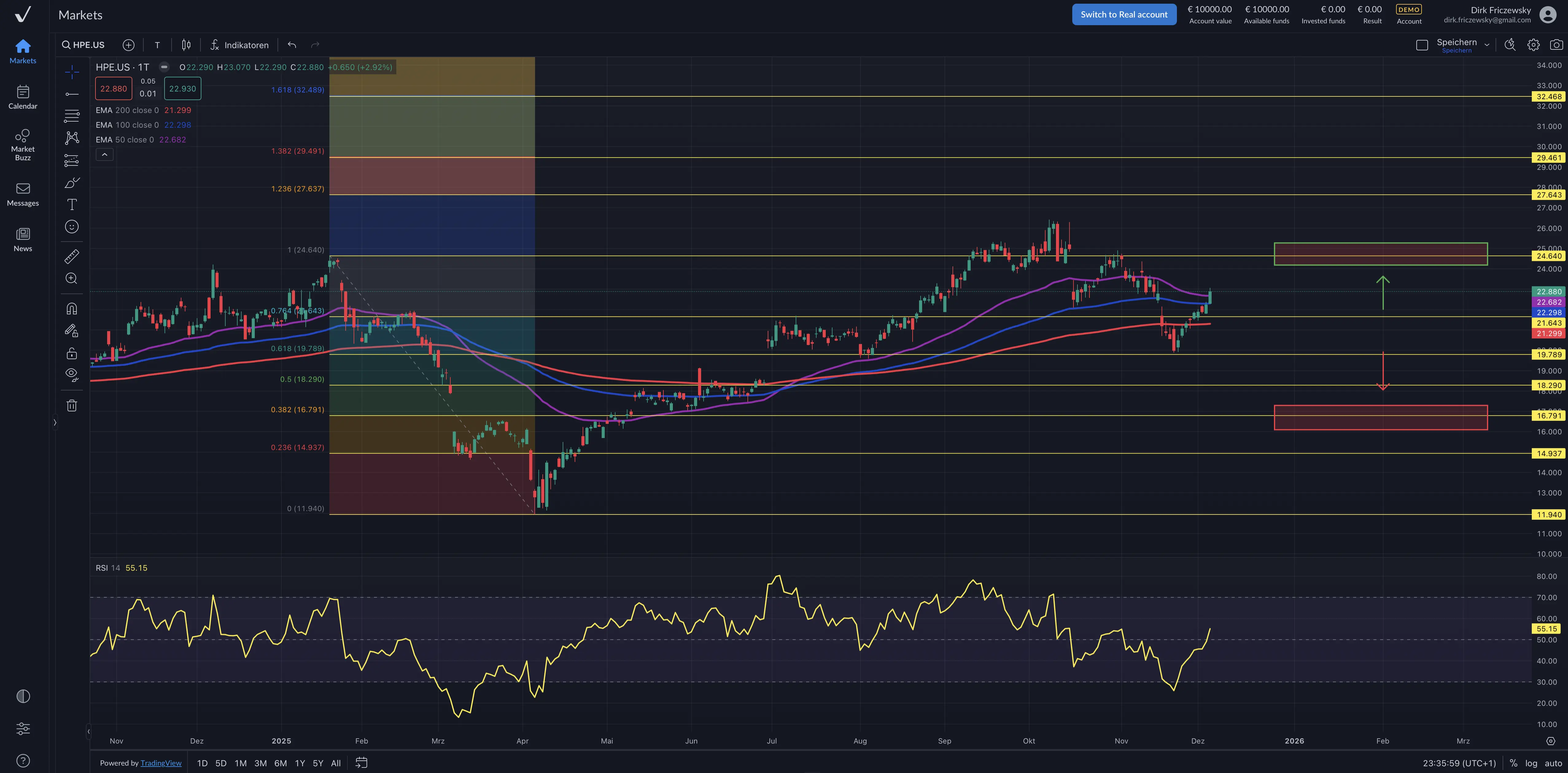This screenshot has height=773, width=1568.
Task: Open chart settings gear icon
Action: (x=1533, y=45)
